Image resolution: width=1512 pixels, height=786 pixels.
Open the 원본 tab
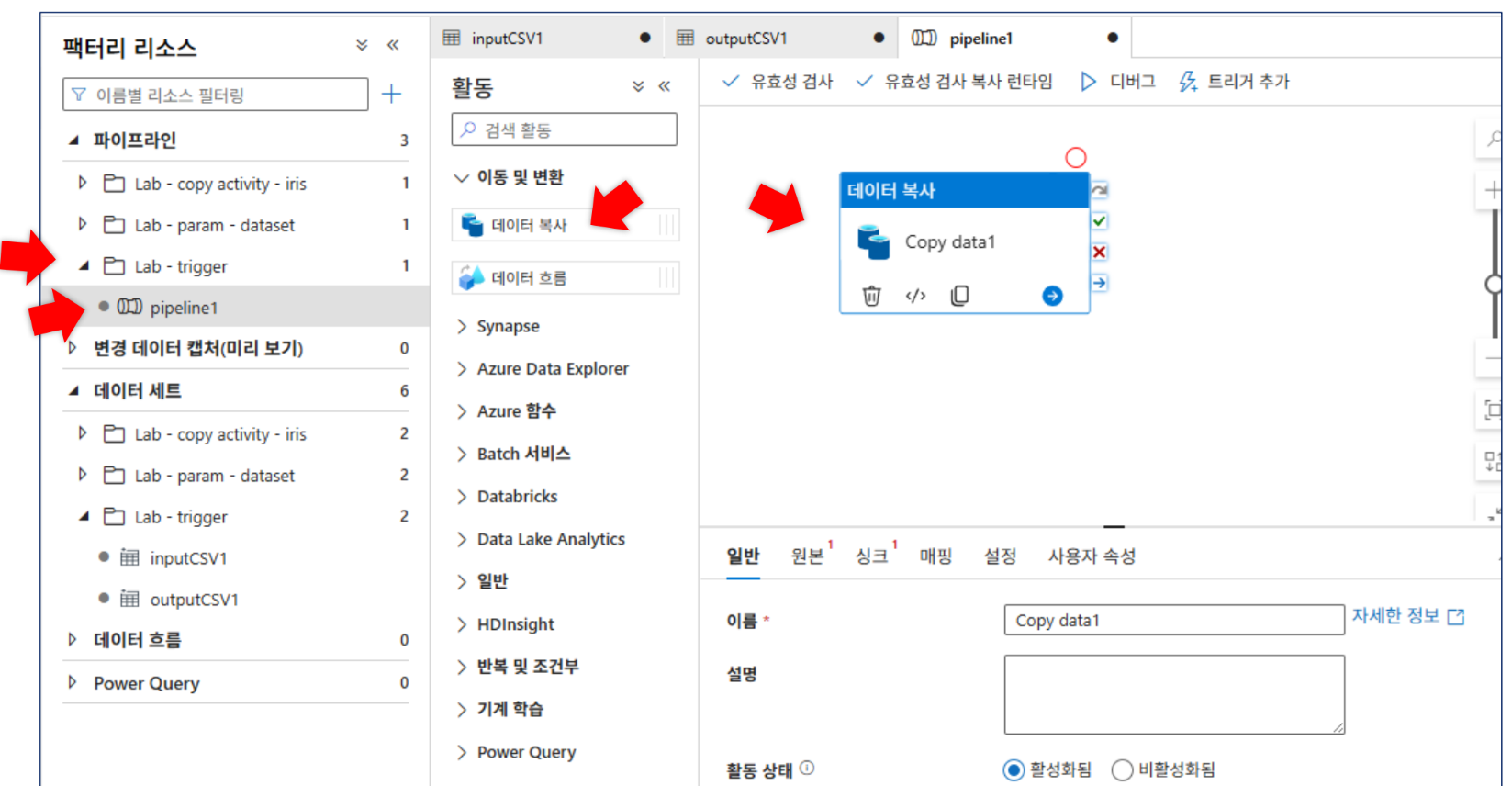[807, 556]
